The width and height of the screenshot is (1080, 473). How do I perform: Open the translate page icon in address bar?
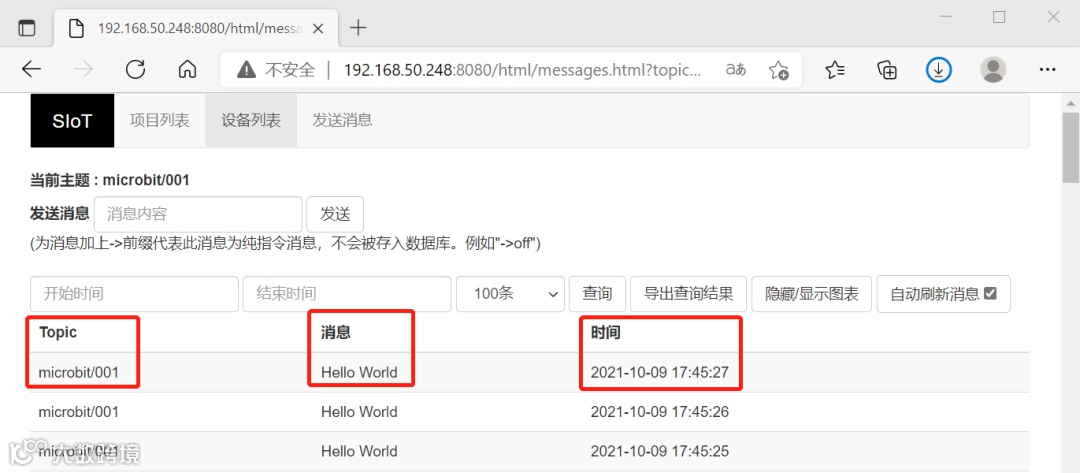pyautogui.click(x=736, y=70)
